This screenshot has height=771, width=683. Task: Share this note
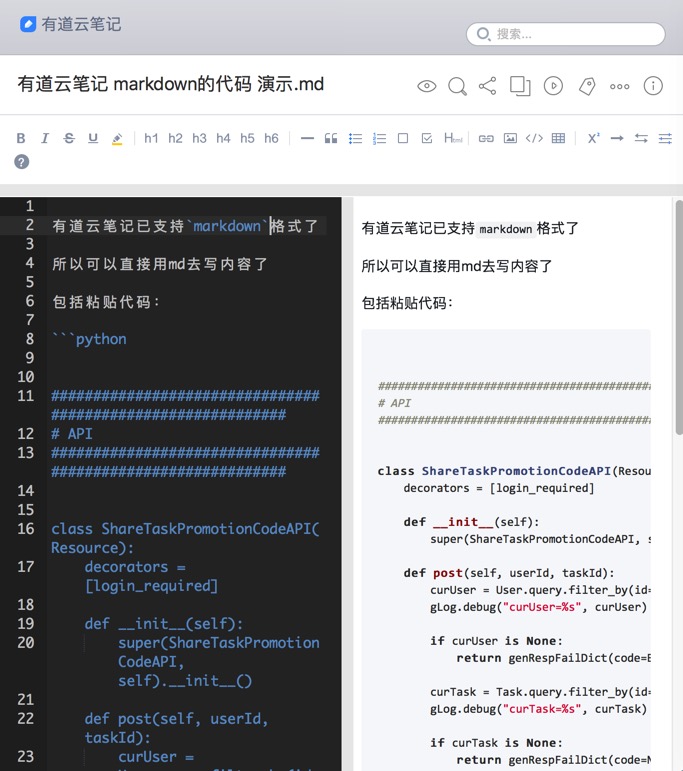(487, 86)
